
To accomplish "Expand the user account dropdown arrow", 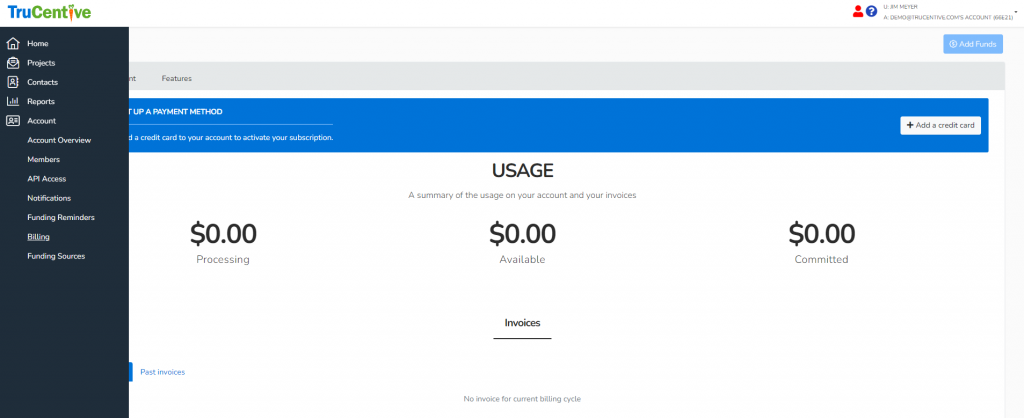I will (1017, 7).
